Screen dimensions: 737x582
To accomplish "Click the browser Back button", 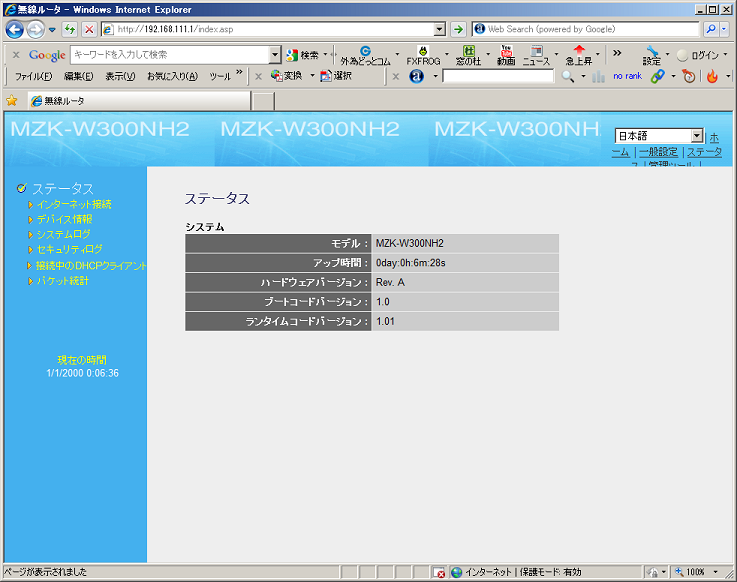I will 15,30.
